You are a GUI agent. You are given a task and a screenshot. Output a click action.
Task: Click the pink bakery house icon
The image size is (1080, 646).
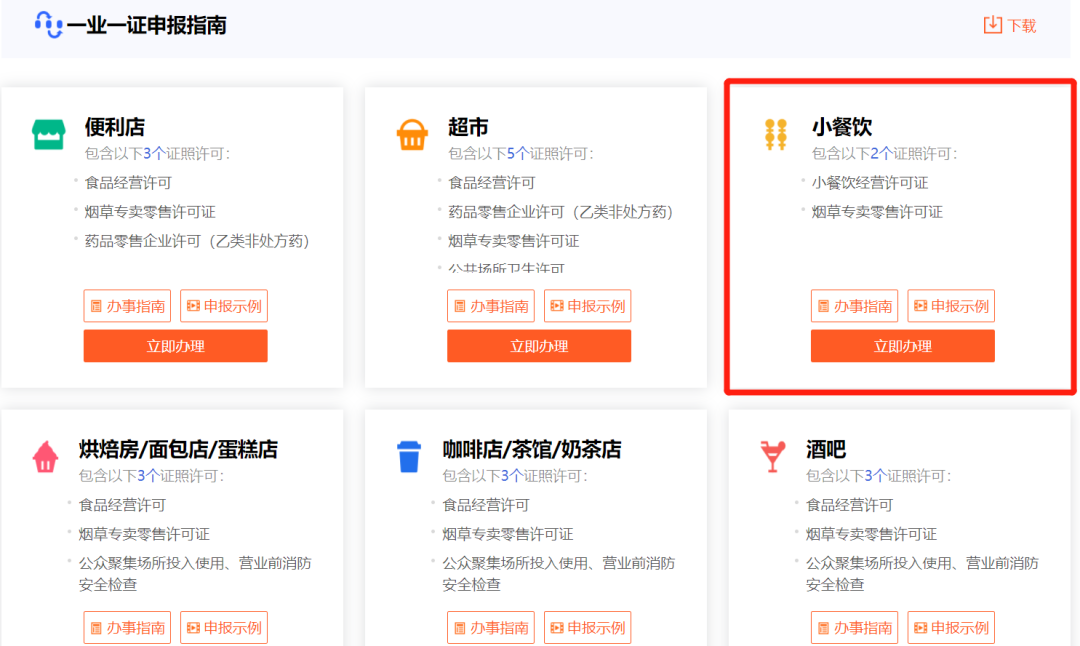(46, 457)
